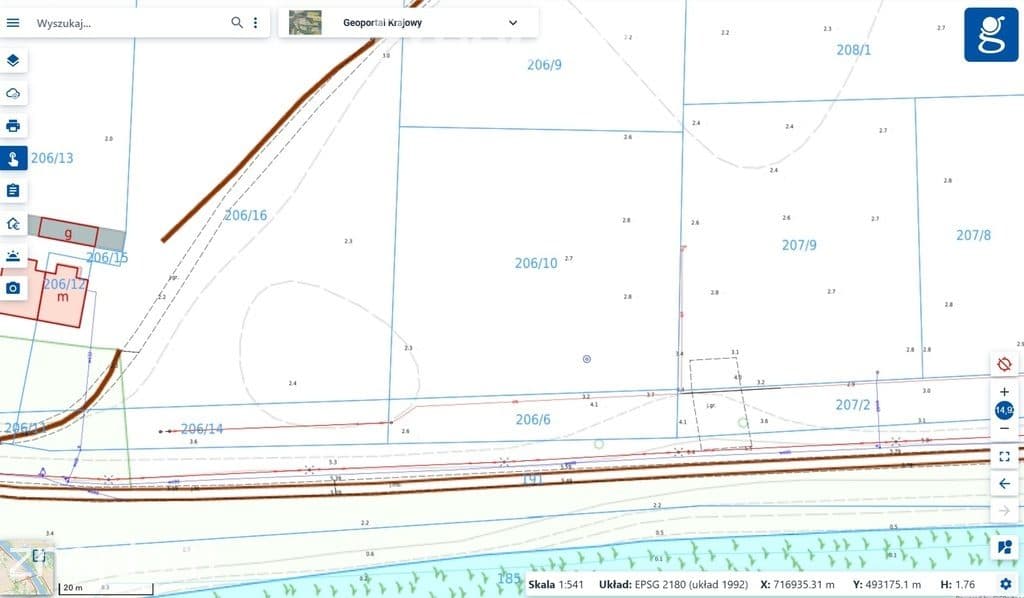Viewport: 1024px width, 598px height.
Task: Click parcel label 206/9
Action: click(544, 65)
